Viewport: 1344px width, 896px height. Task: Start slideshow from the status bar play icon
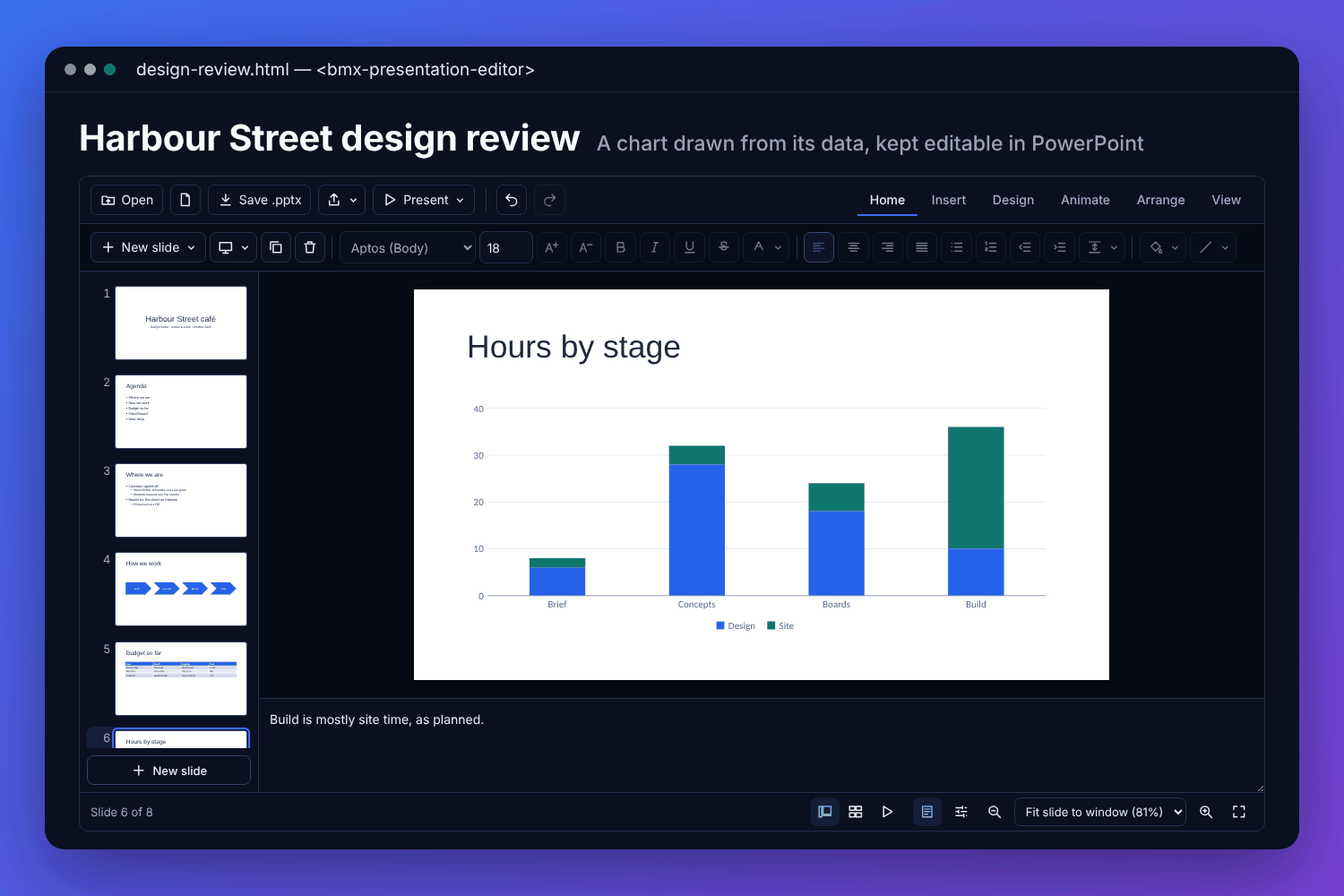pyautogui.click(x=887, y=812)
